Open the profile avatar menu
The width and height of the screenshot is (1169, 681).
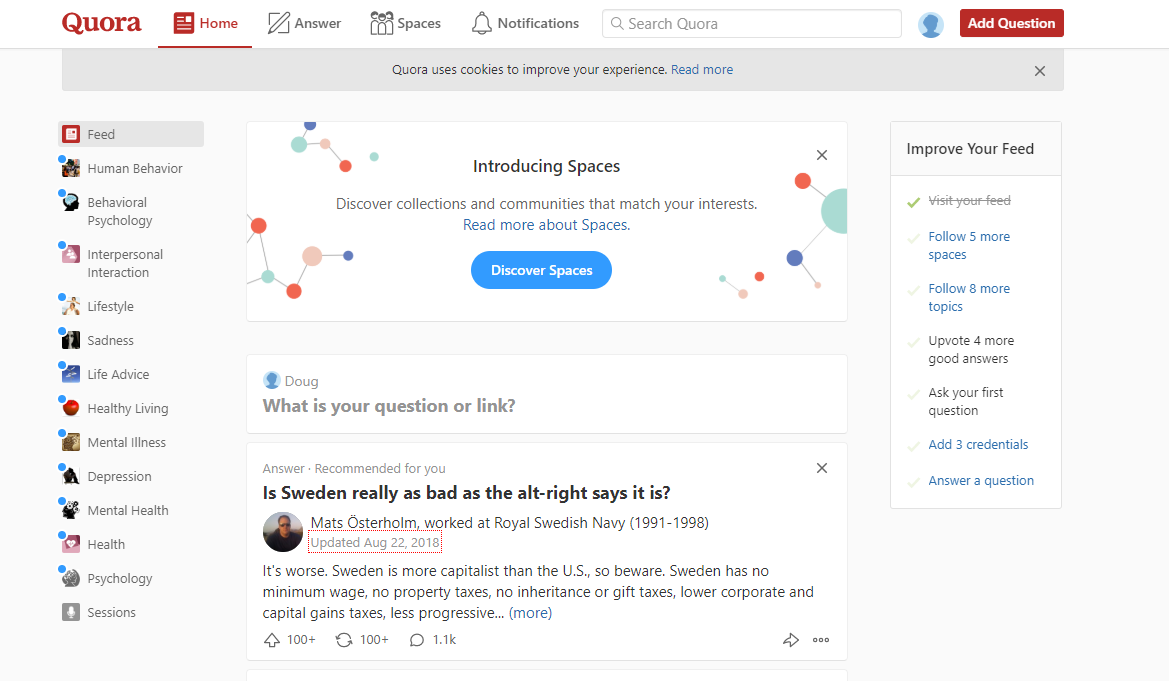930,25
